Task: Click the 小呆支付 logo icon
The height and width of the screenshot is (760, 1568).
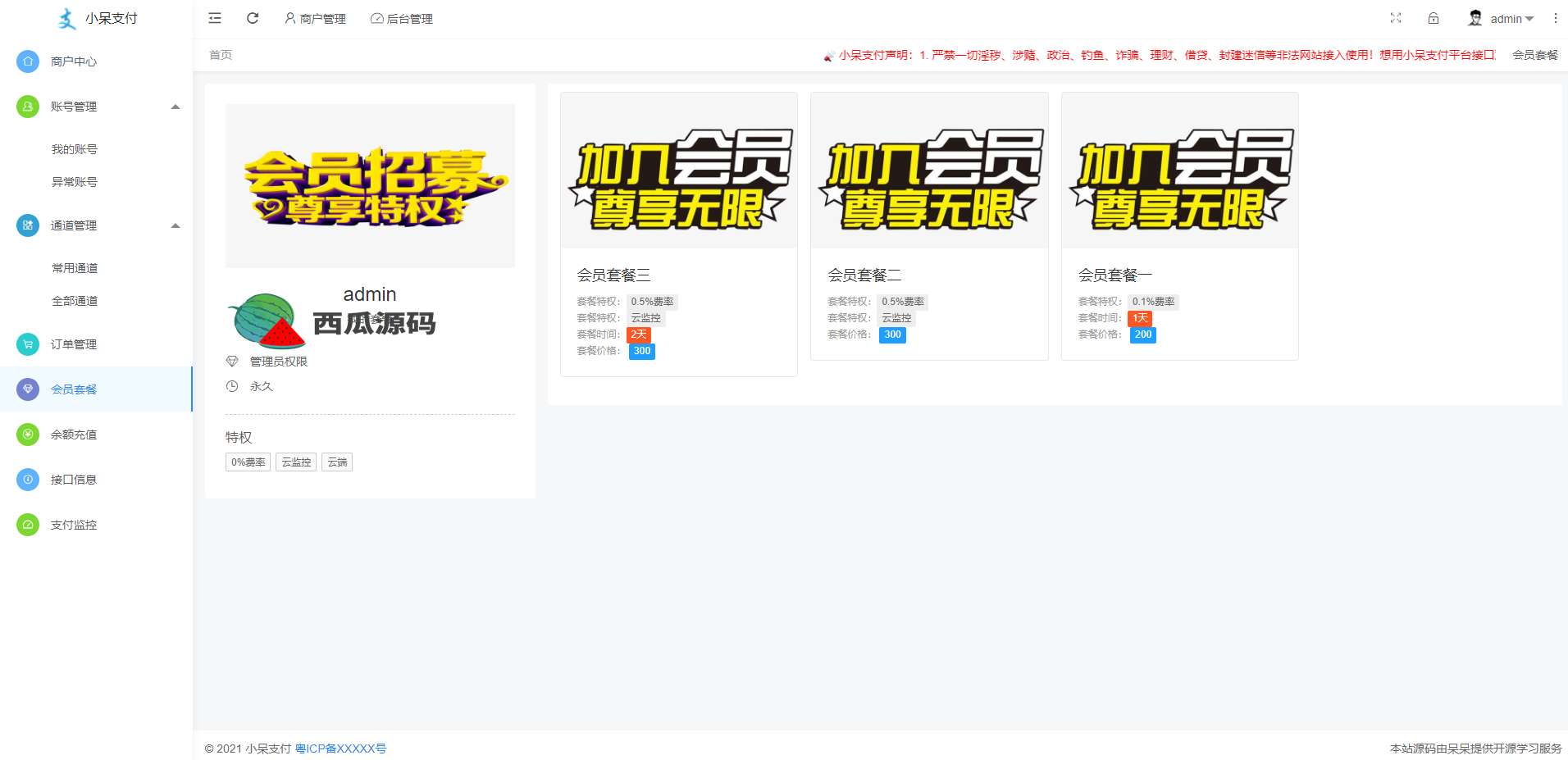Action: tap(66, 18)
